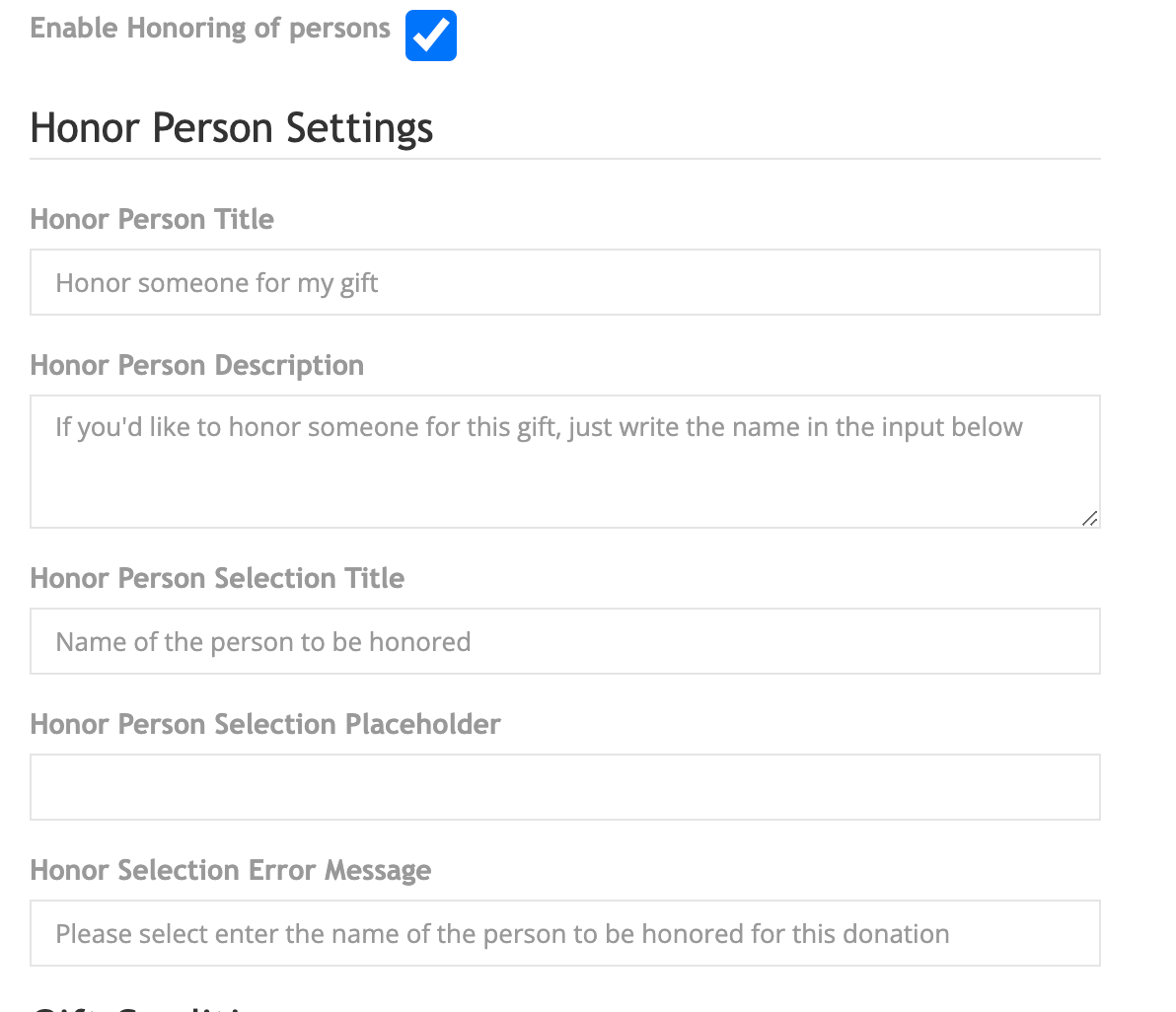Click the "Name of the person to be honored" text
The width and height of the screenshot is (1176, 1012).
point(263,642)
